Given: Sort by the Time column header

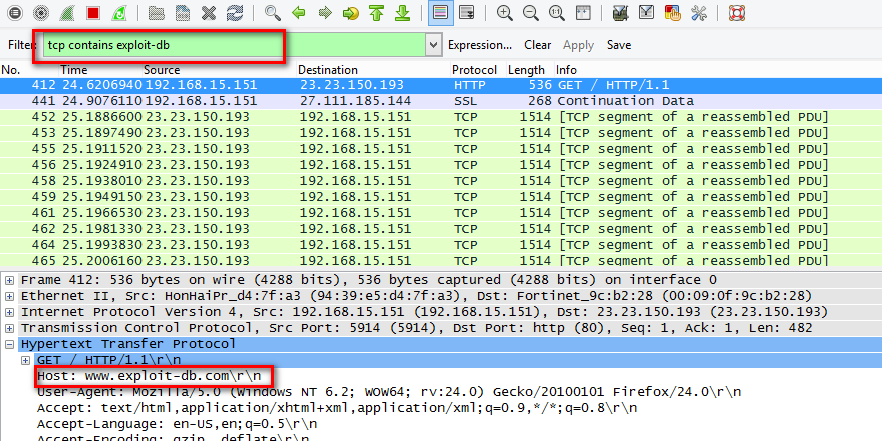Looking at the screenshot, I should (101, 70).
